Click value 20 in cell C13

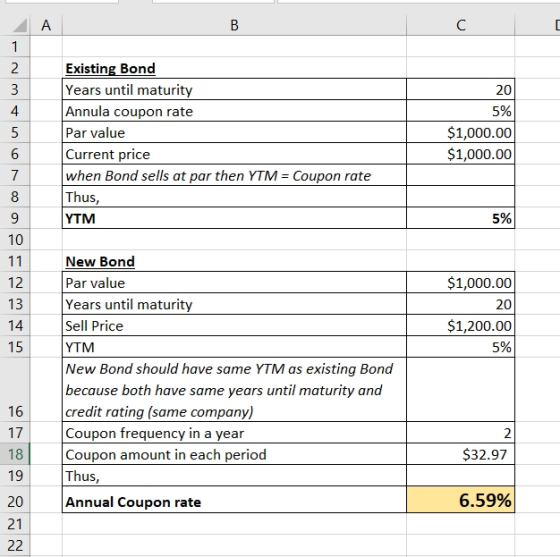461,304
